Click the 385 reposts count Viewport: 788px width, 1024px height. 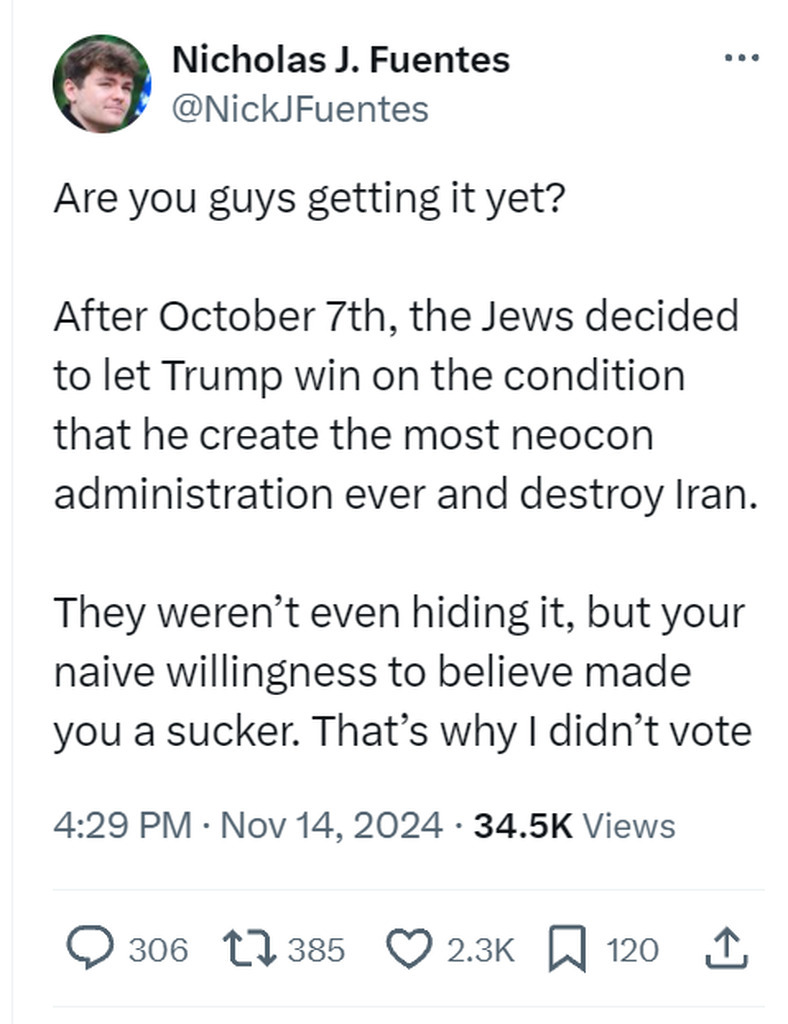(x=316, y=950)
